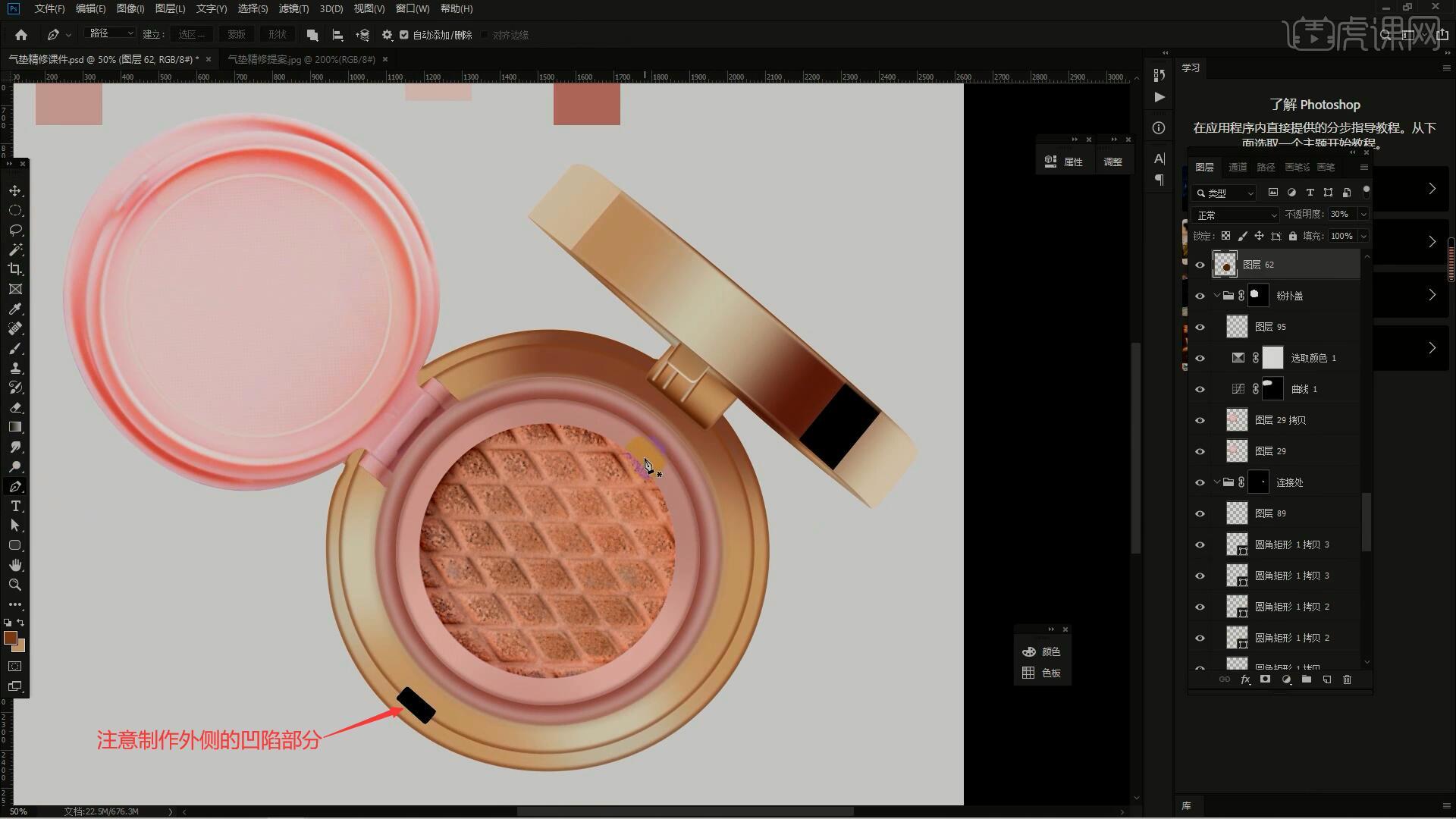Select the Zoom tool

[x=15, y=585]
